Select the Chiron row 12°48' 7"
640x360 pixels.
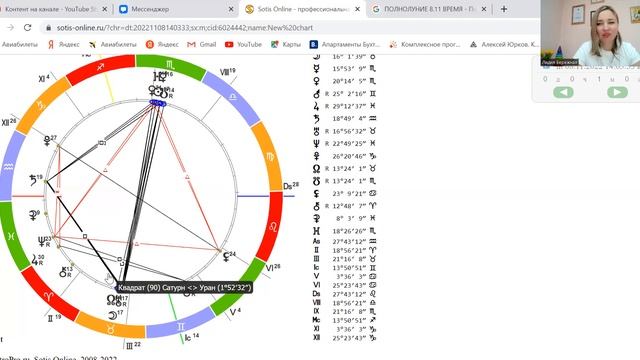[344, 206]
